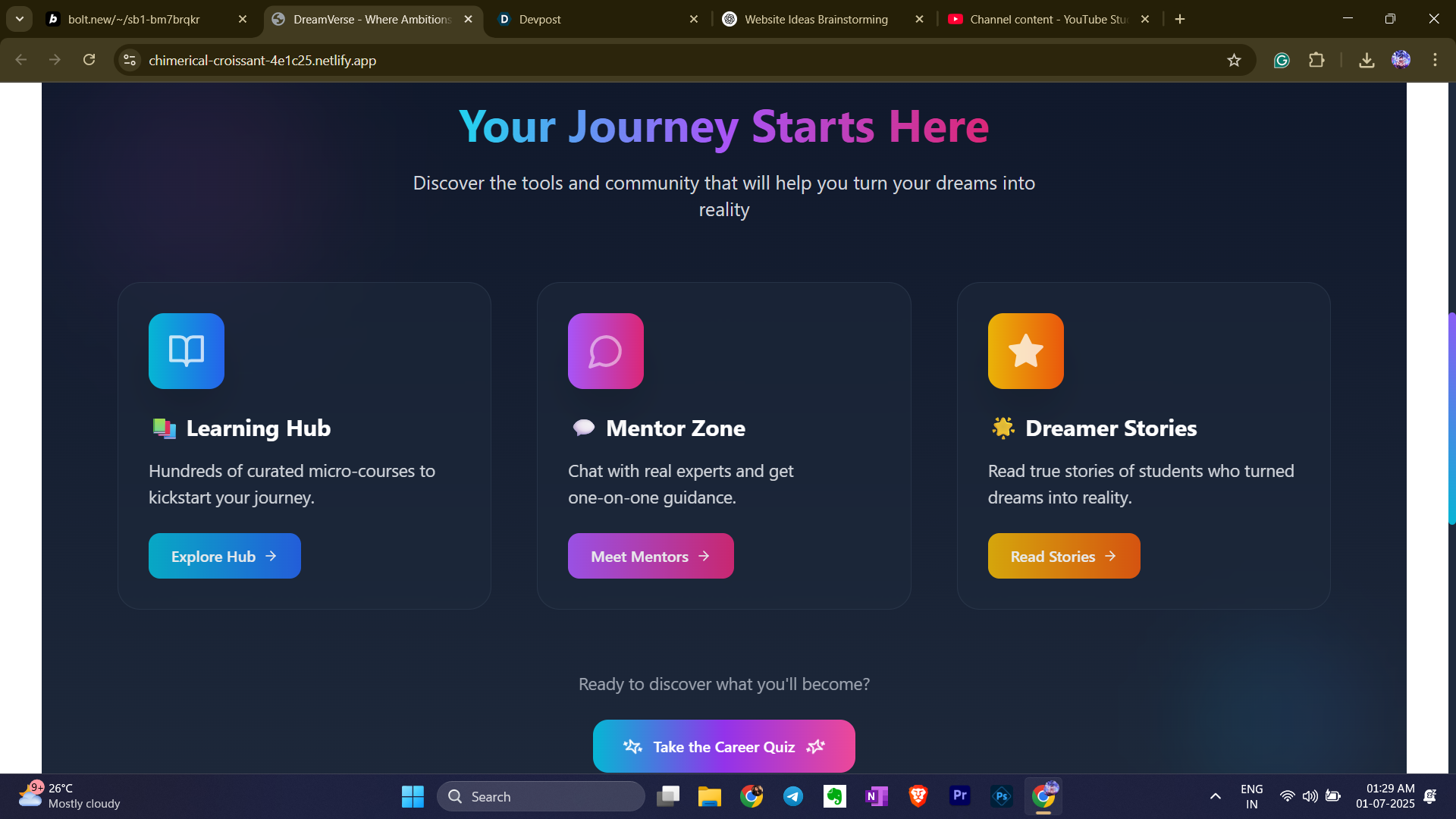Click the orange star Dreamer Stories icon
This screenshot has width=1456, height=819.
tap(1025, 351)
